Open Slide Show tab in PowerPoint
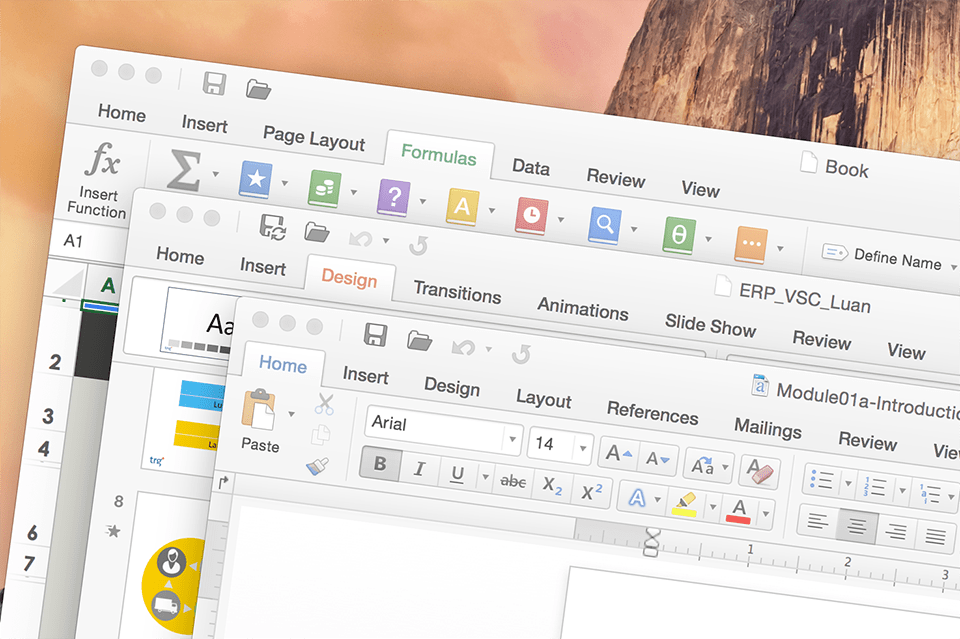The width and height of the screenshot is (960, 639). click(711, 324)
